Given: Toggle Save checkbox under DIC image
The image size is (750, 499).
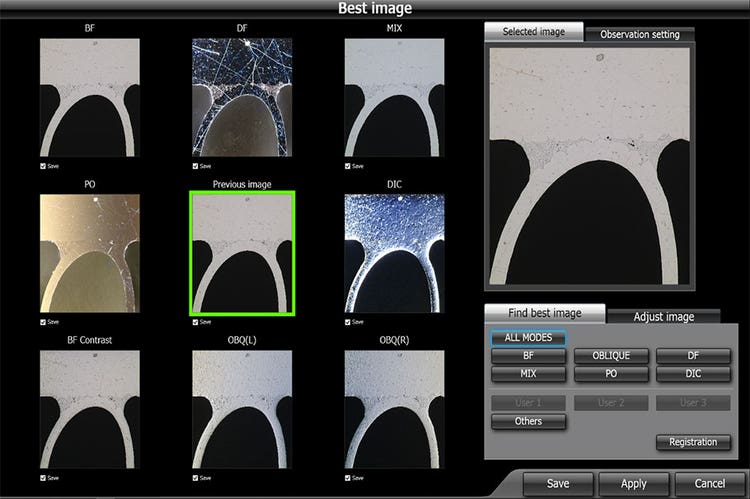Looking at the screenshot, I should pos(347,322).
